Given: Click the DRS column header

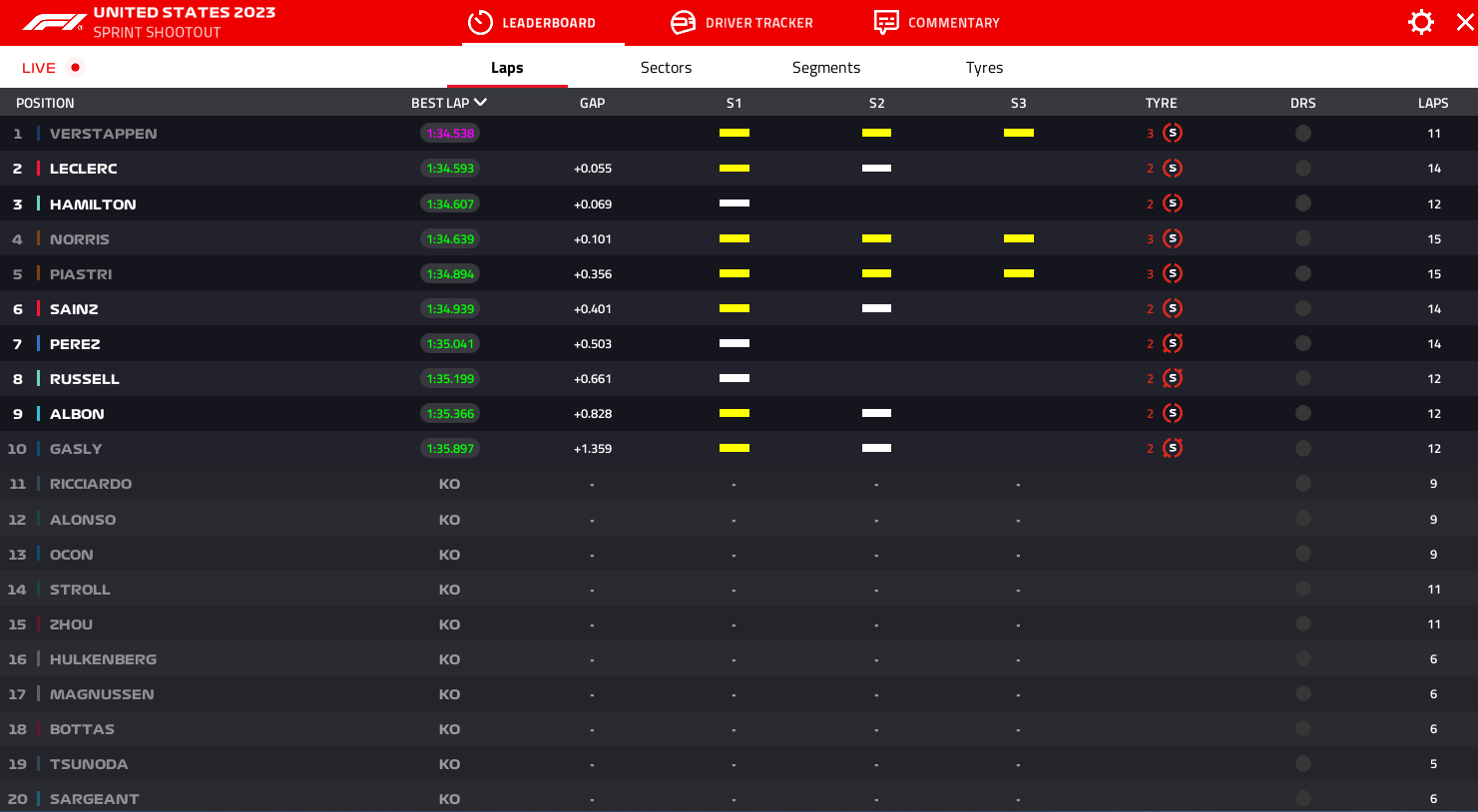Looking at the screenshot, I should [1303, 103].
